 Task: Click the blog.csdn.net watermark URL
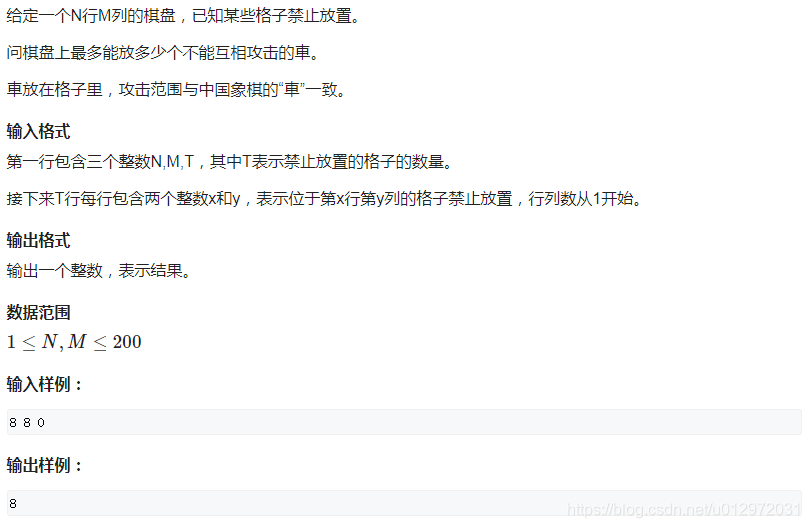click(684, 509)
